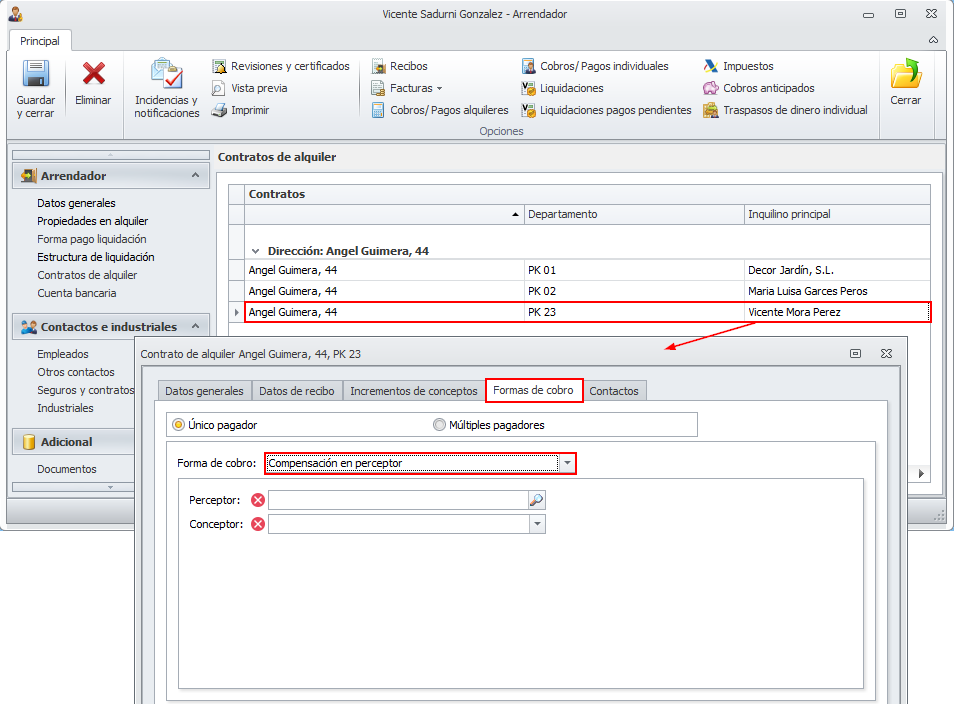Open Impuestos from the ribbon
The height and width of the screenshot is (704, 955).
[711, 66]
